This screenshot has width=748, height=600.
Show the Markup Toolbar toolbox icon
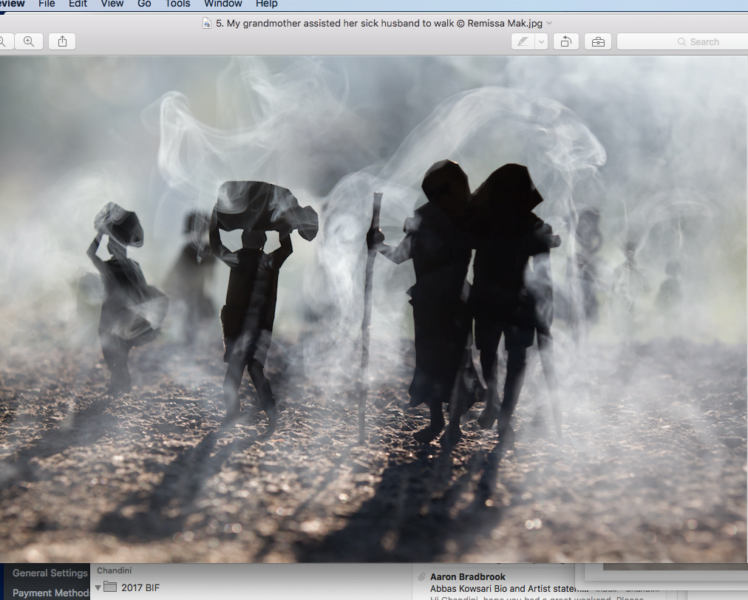598,41
